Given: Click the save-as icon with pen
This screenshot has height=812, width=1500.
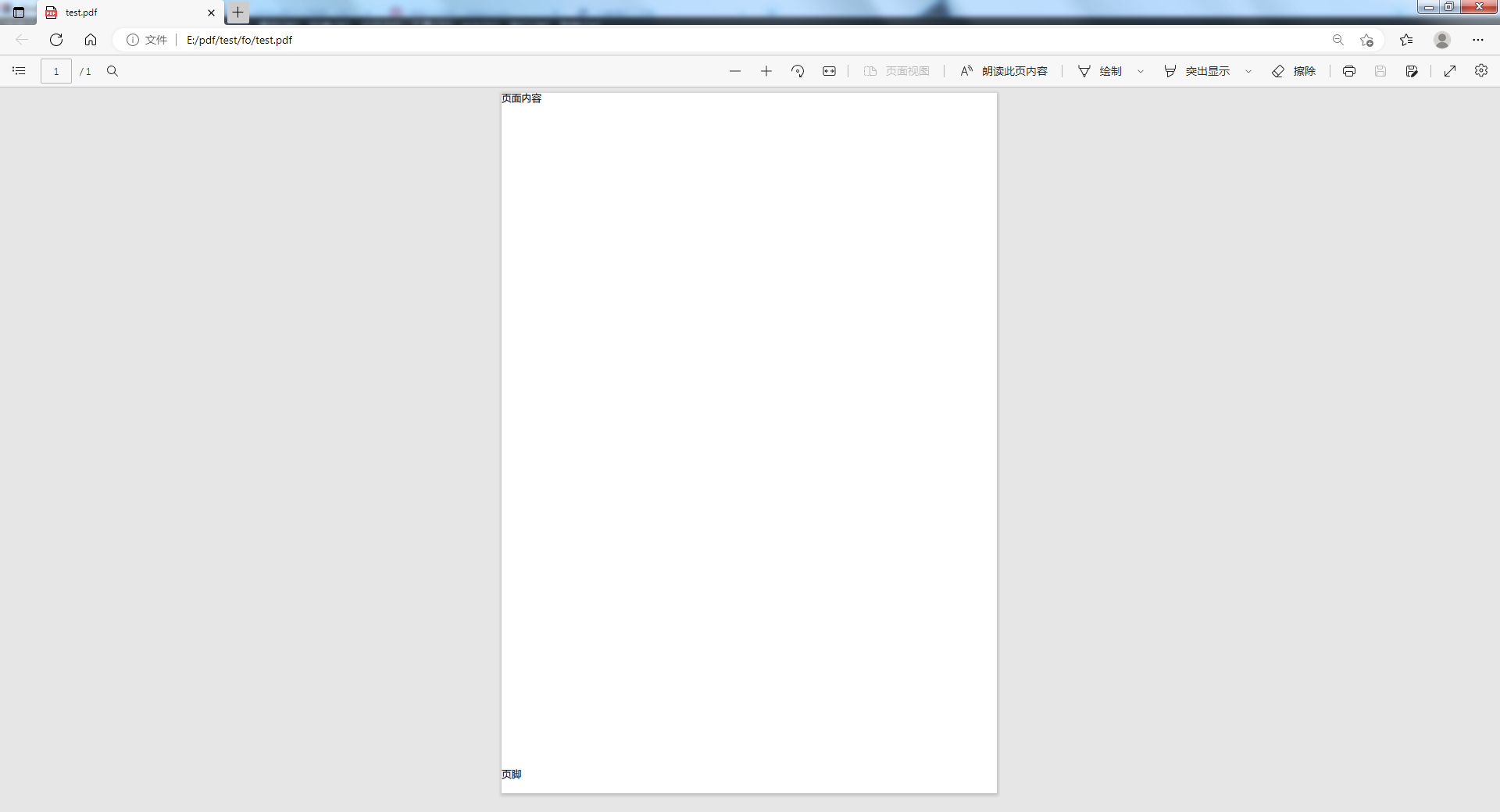Looking at the screenshot, I should [x=1412, y=71].
